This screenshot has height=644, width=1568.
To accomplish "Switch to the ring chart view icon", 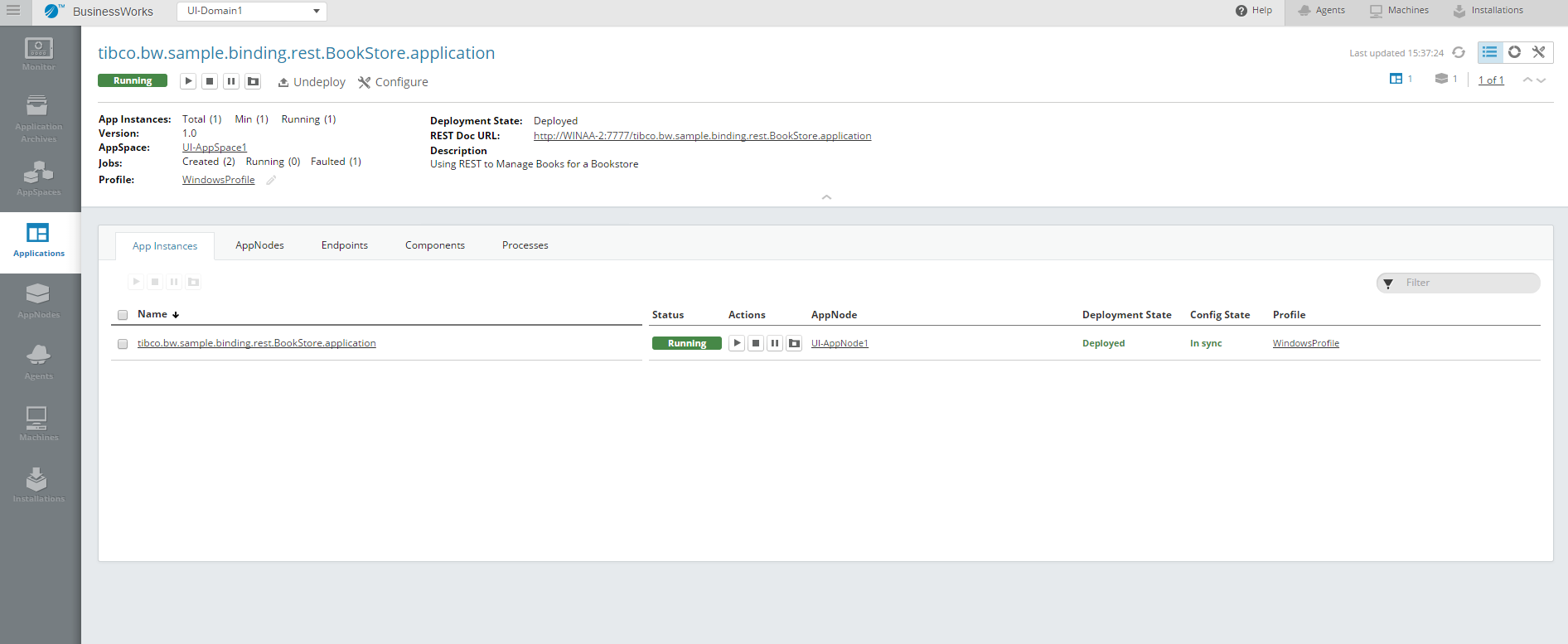I will [1514, 52].
